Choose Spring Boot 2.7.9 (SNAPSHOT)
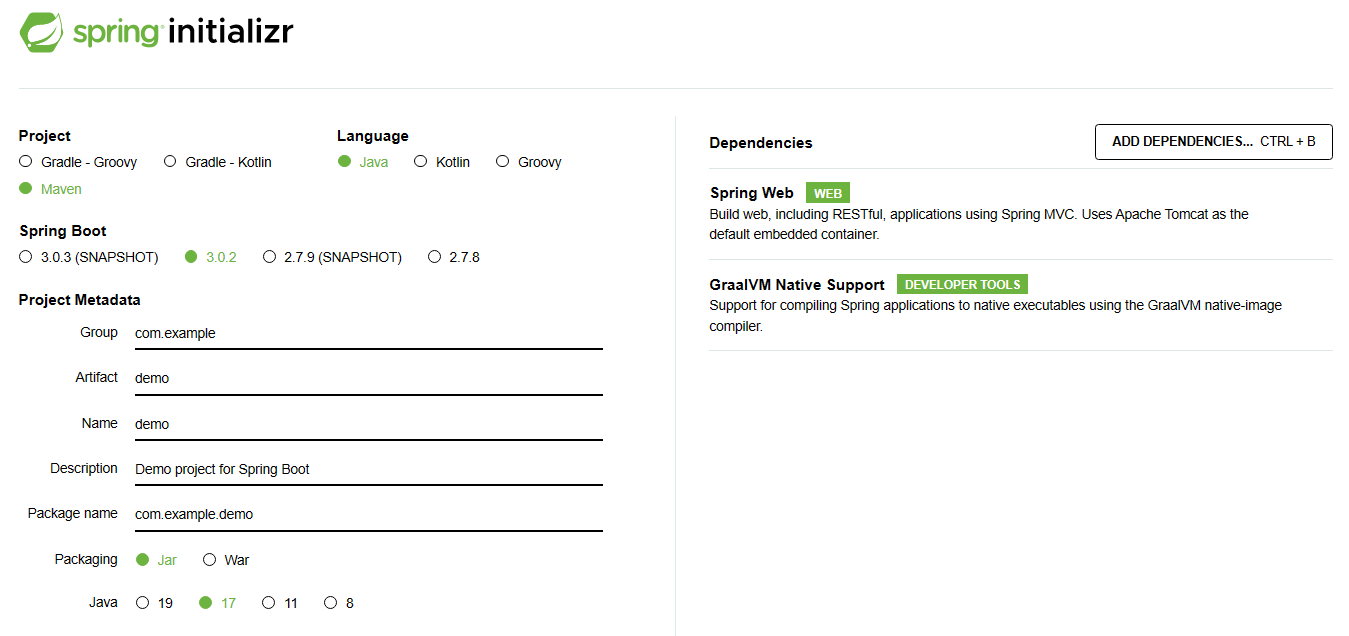 pyautogui.click(x=269, y=257)
